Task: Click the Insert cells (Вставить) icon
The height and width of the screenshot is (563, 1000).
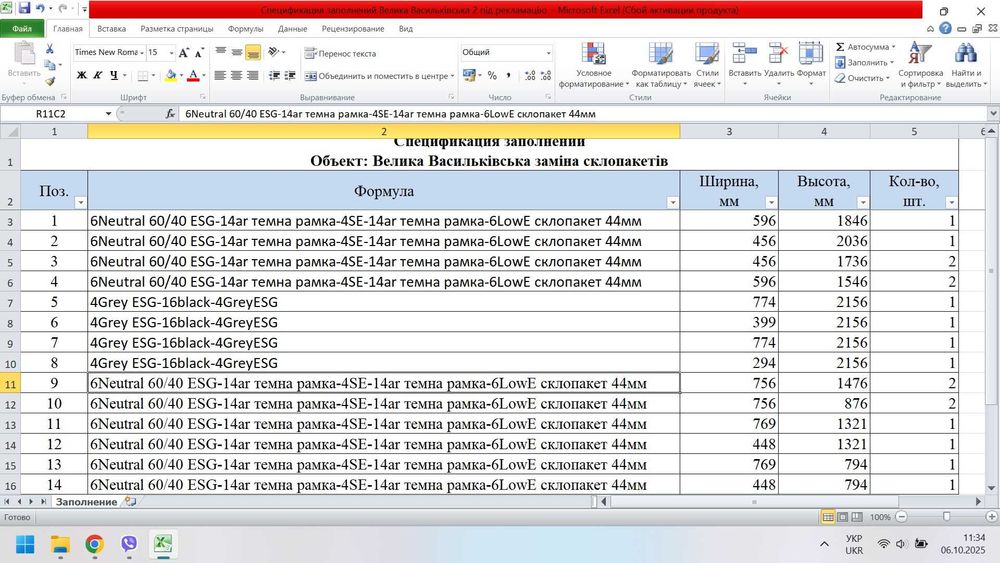Action: click(x=744, y=53)
